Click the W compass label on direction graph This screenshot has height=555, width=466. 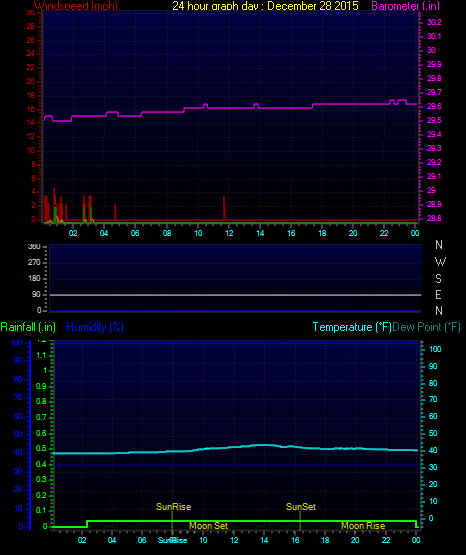pos(440,262)
